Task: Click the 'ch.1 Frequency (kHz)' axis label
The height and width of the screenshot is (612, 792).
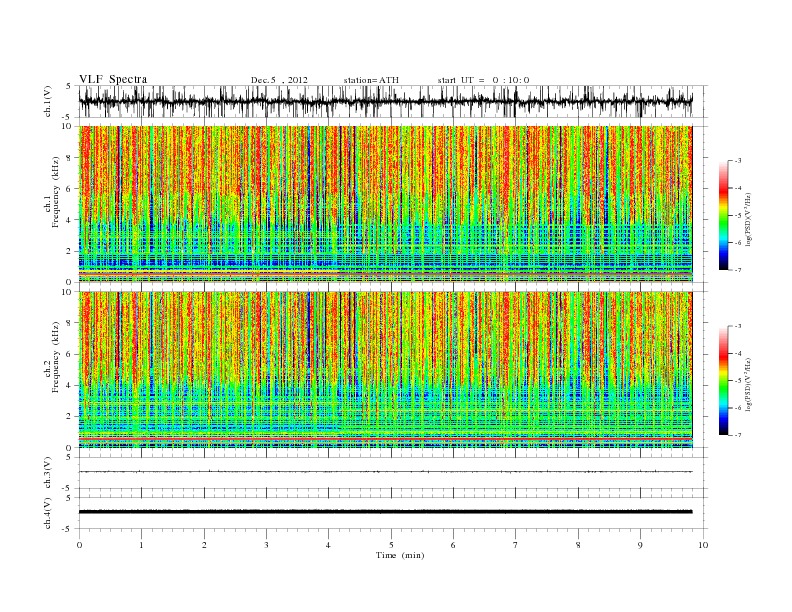Action: 53,192
